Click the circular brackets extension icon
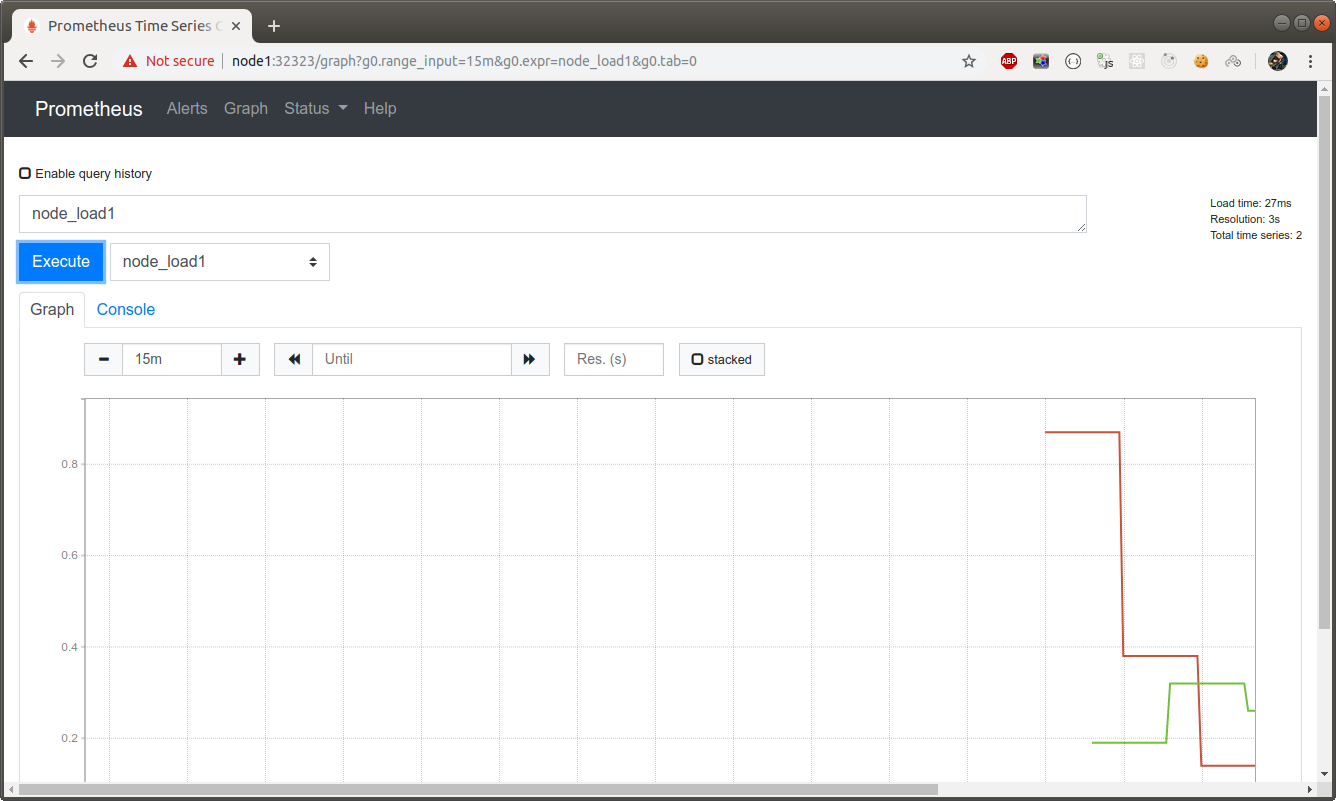 1073,61
